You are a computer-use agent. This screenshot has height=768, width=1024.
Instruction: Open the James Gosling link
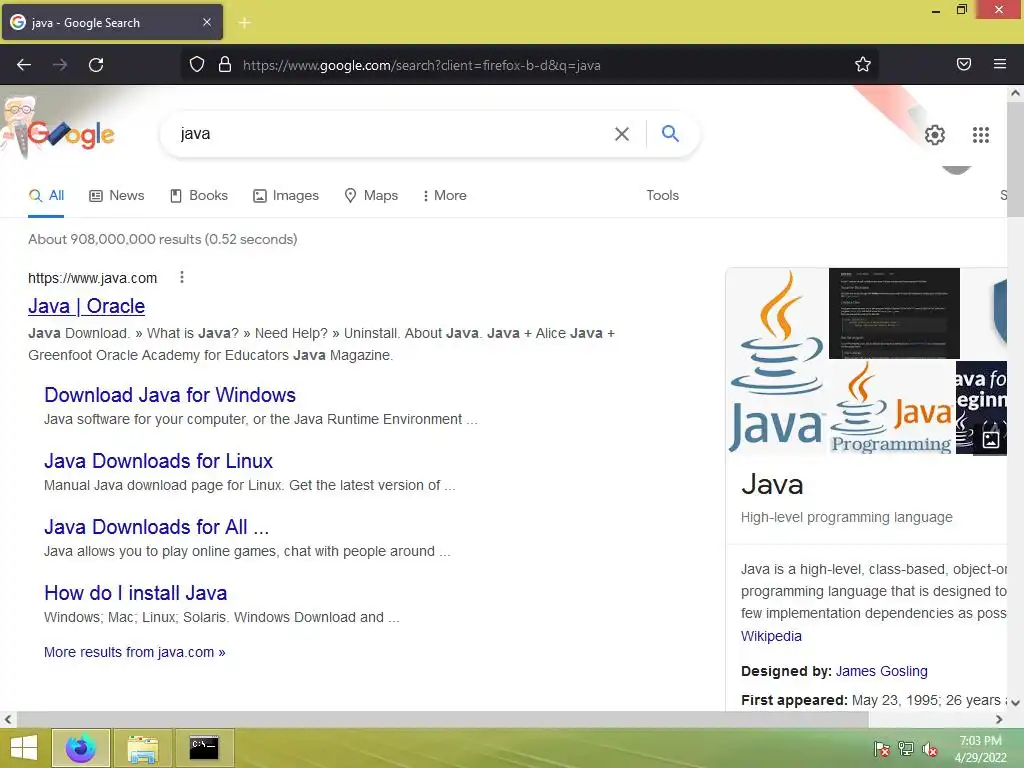881,671
